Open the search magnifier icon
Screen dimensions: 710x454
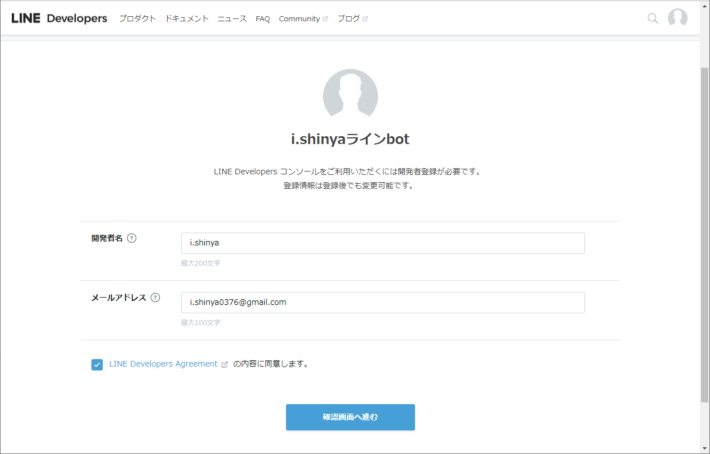click(x=652, y=18)
